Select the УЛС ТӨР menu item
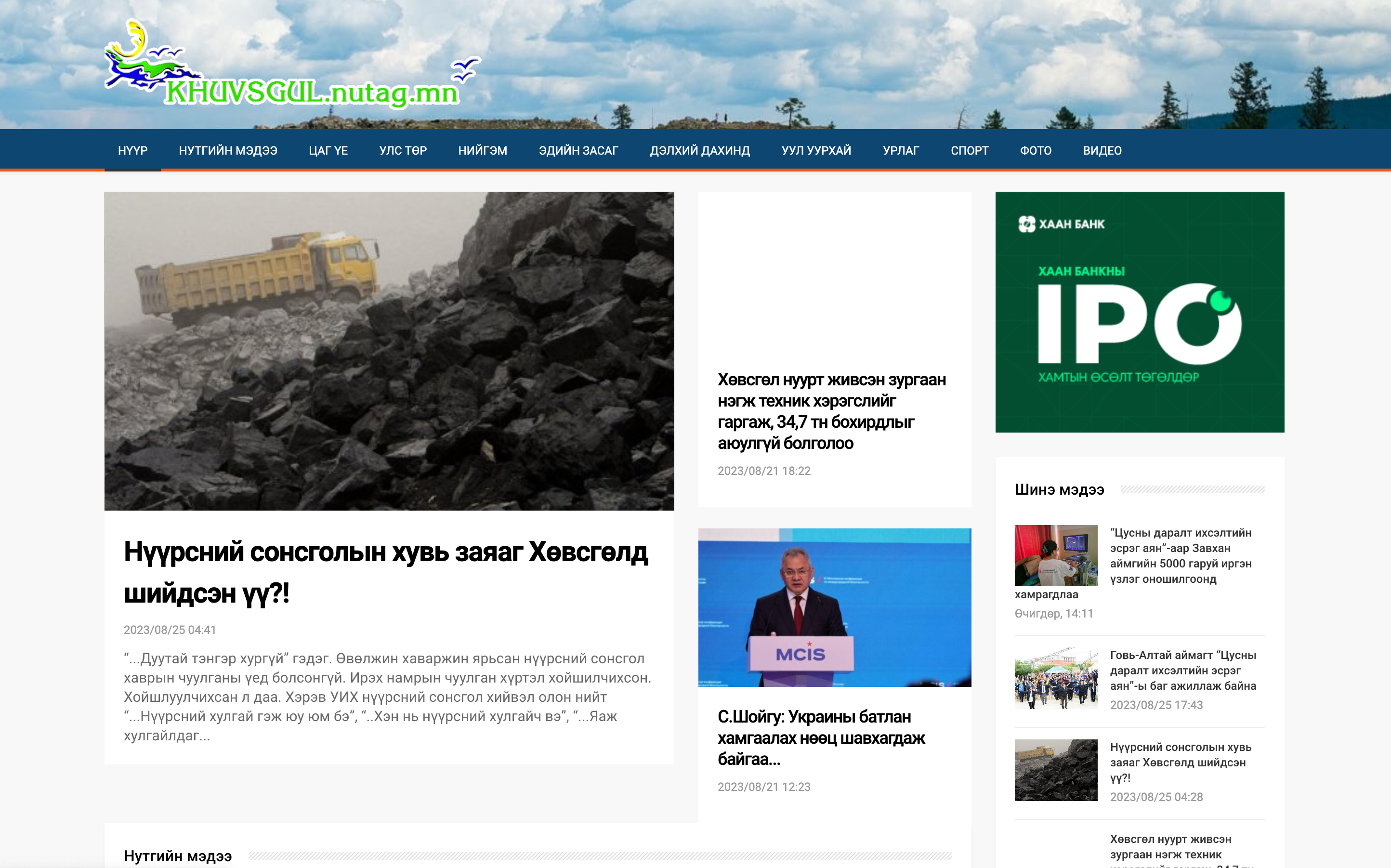This screenshot has width=1391, height=868. [x=403, y=150]
